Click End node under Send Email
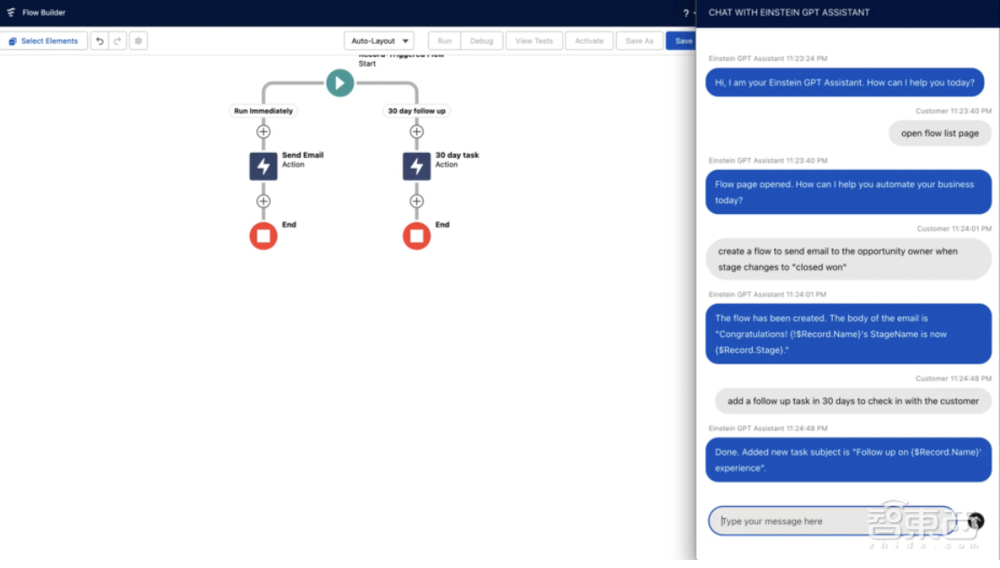Screen dimensions: 1000x568 tap(263, 236)
